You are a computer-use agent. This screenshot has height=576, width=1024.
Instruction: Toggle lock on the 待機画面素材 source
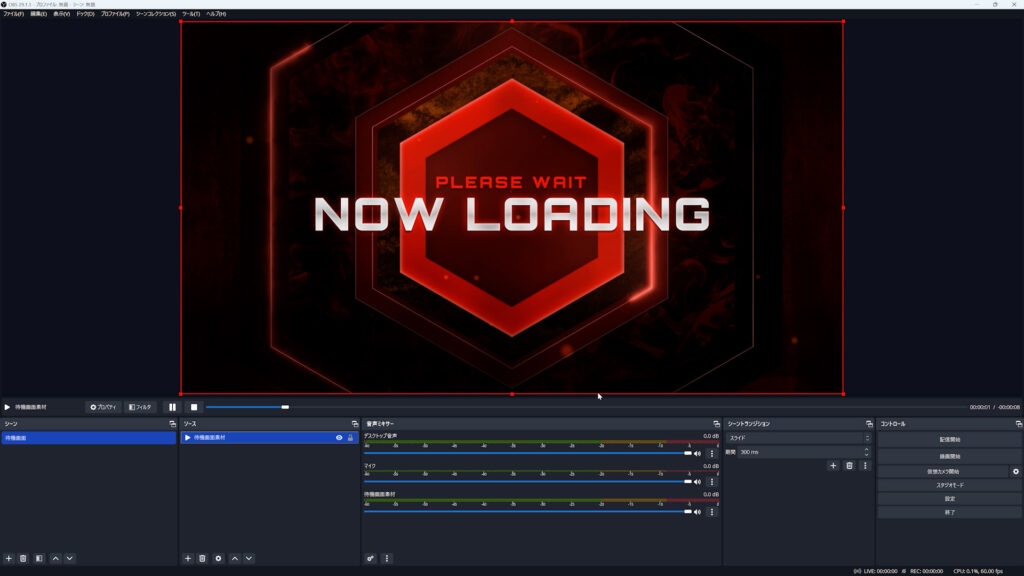[x=351, y=438]
